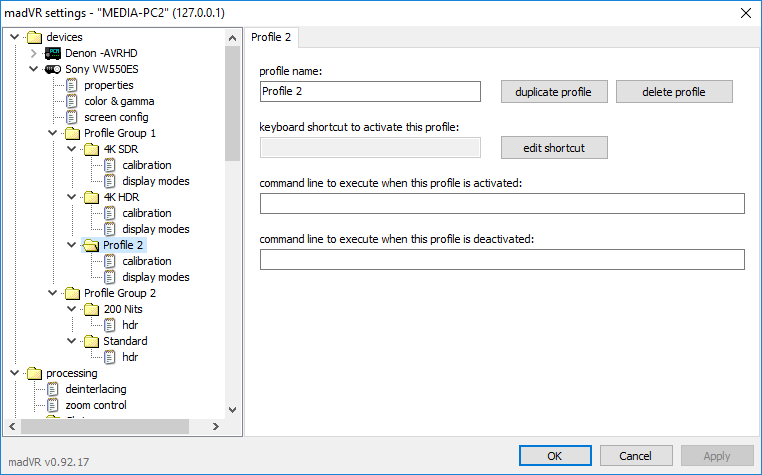Click the tree's vertical scrollbar down arrow
Screen dimensions: 762x475
coord(232,409)
